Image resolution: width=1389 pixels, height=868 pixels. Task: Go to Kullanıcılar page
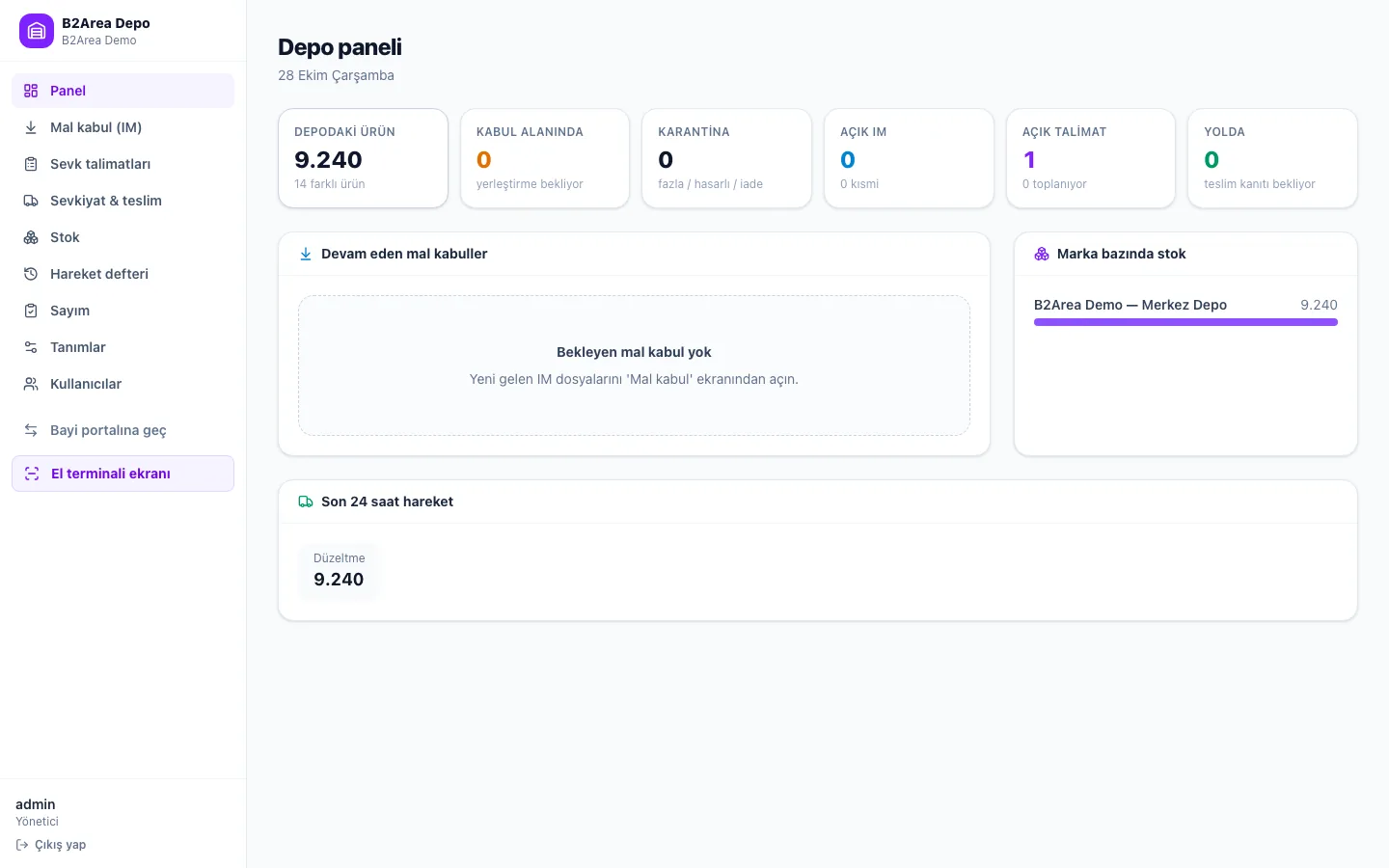coord(123,384)
